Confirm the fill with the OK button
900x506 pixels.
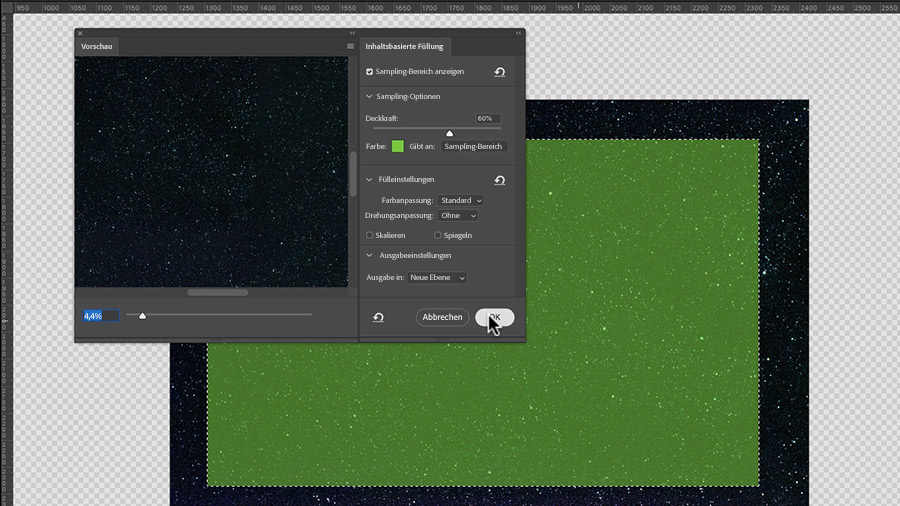click(494, 317)
